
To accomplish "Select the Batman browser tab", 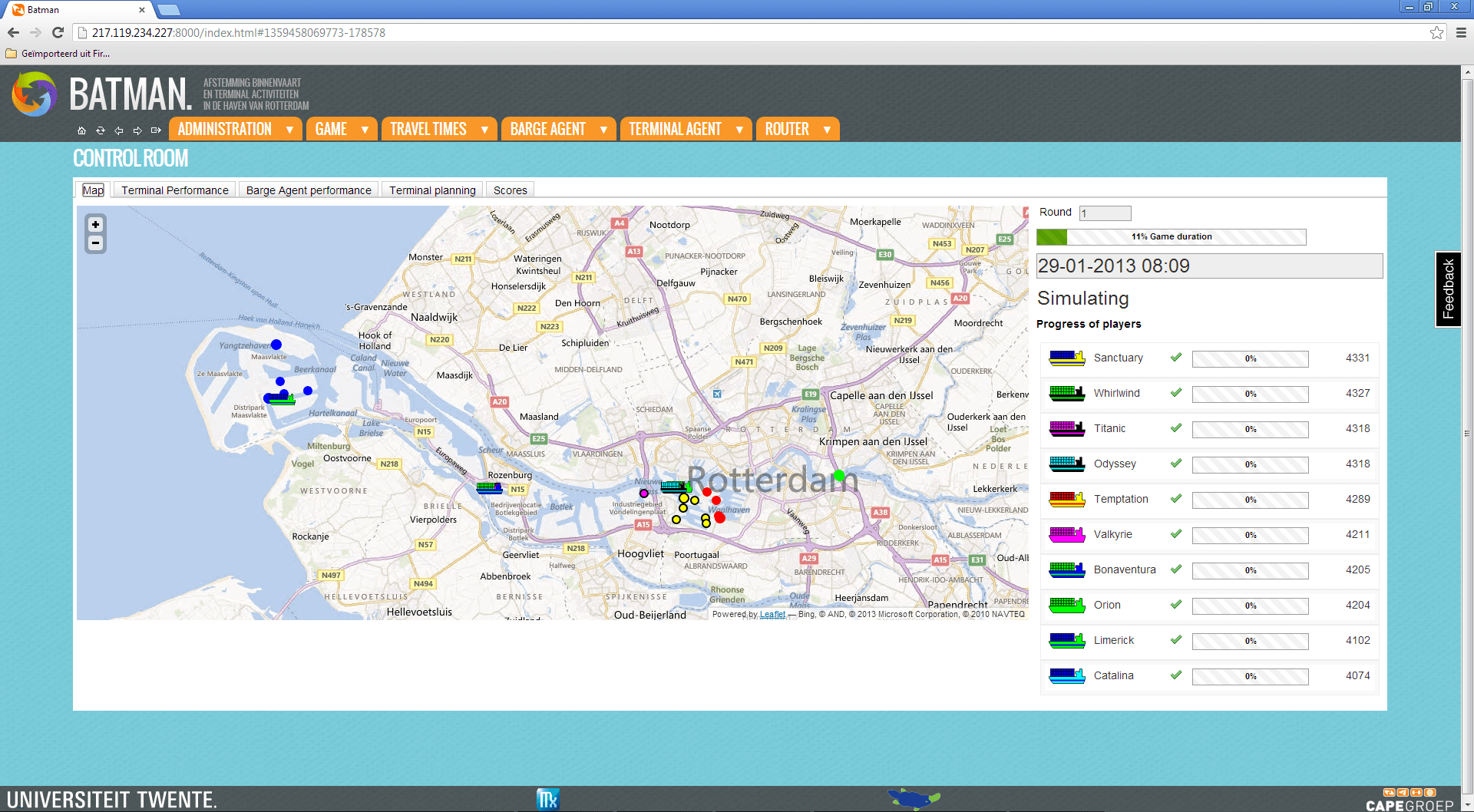I will 79,10.
